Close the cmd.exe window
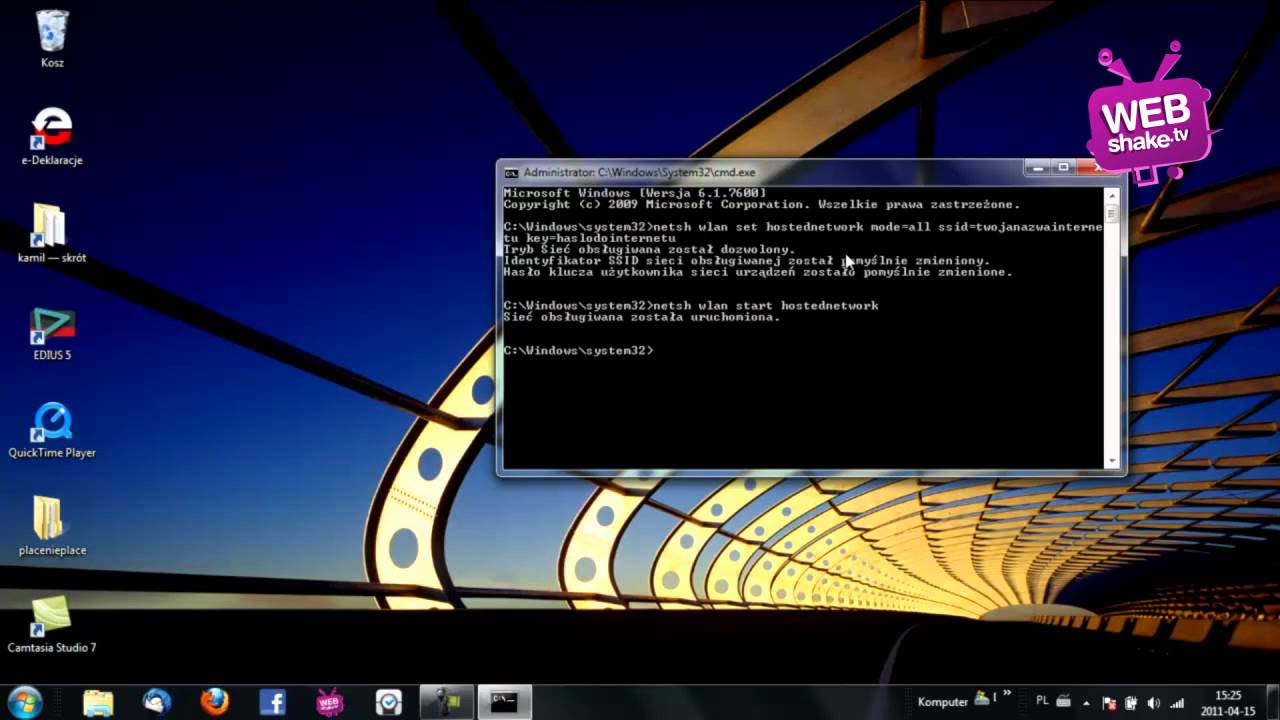Viewport: 1280px width, 720px height. [x=1098, y=168]
